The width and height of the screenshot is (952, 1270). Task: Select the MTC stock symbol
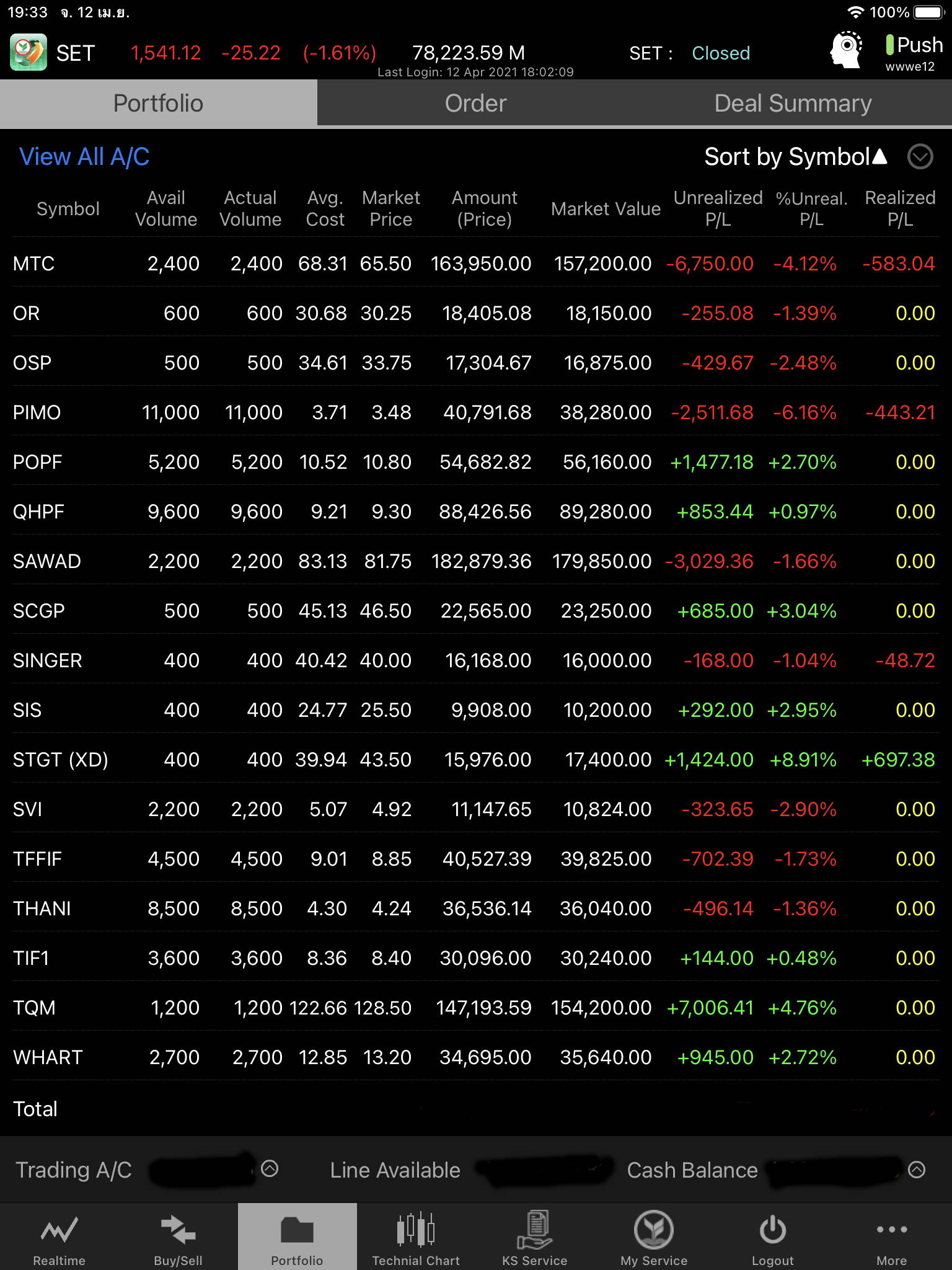click(x=33, y=264)
